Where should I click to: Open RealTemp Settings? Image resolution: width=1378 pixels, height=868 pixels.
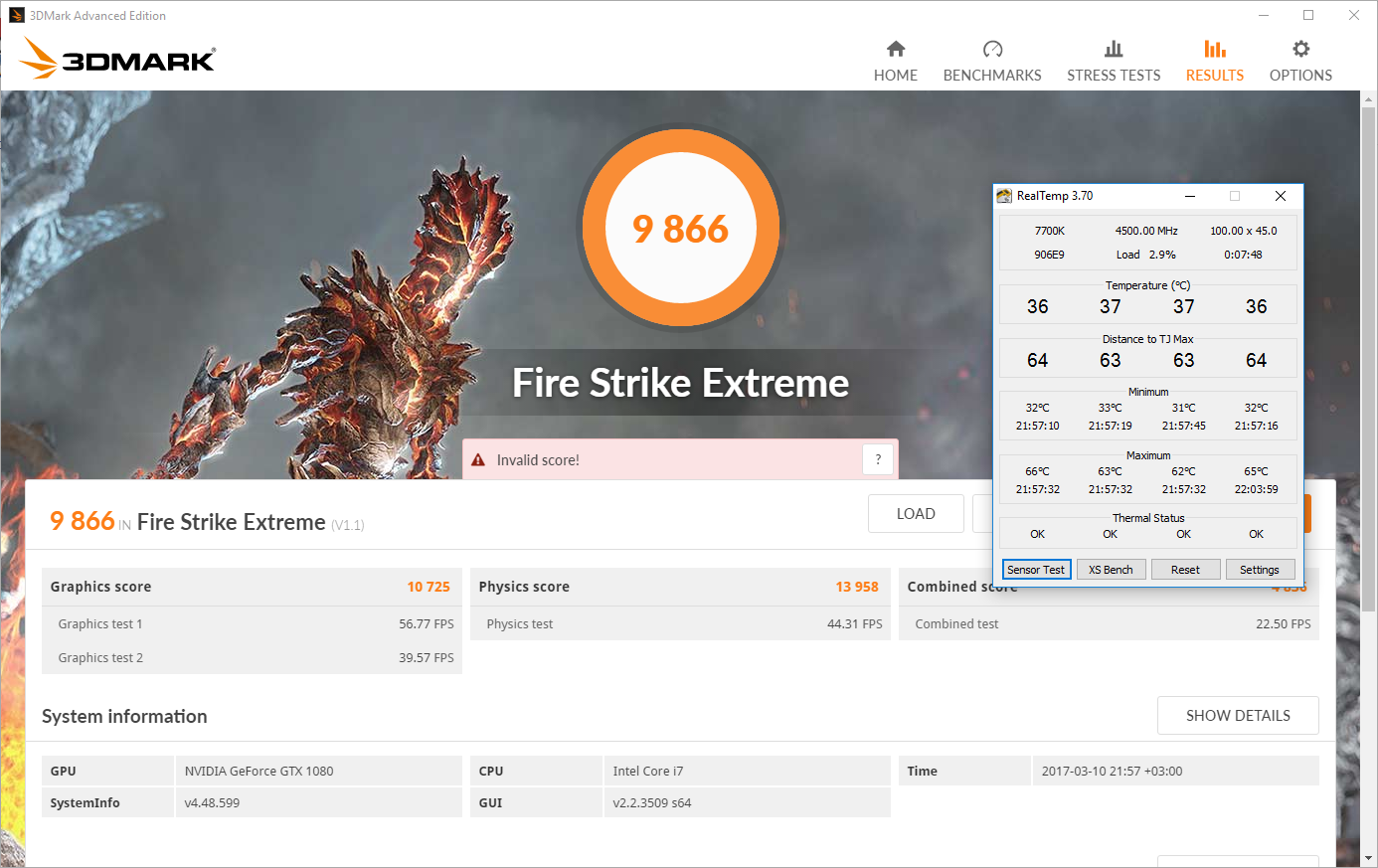[1260, 570]
